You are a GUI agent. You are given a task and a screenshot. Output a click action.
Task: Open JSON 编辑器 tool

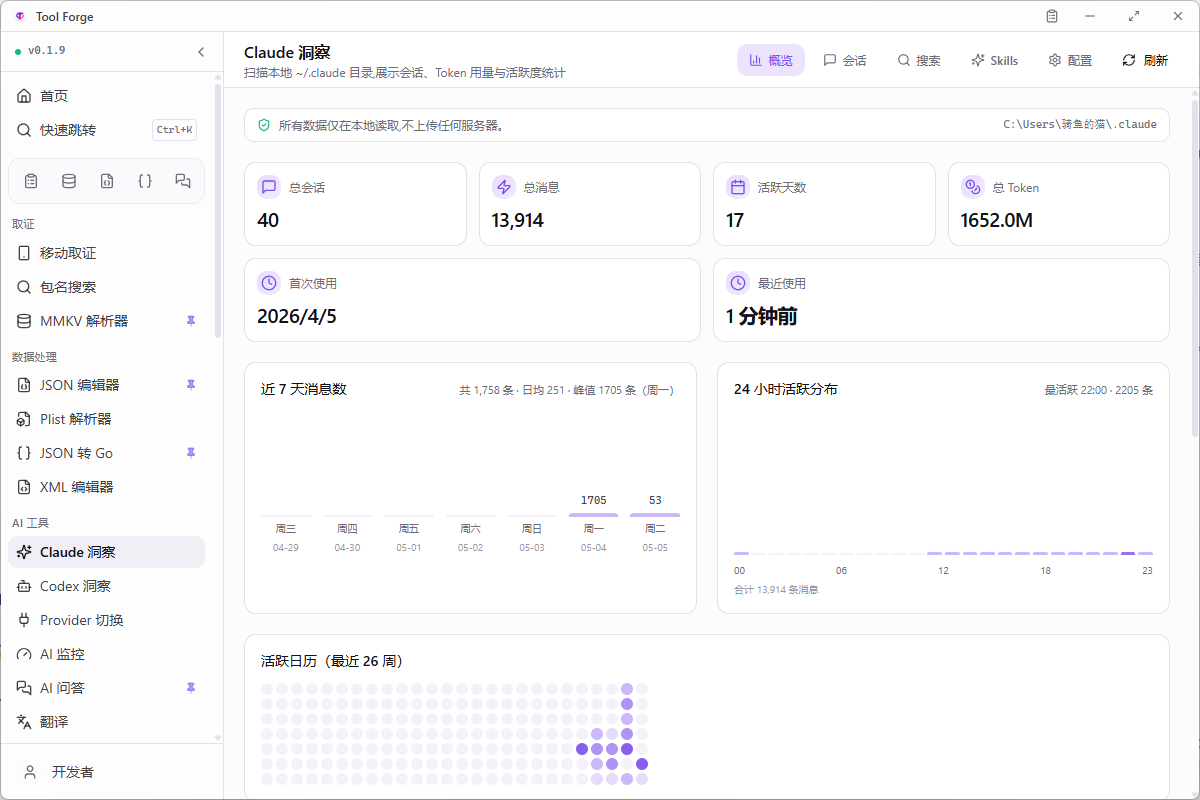(x=106, y=385)
